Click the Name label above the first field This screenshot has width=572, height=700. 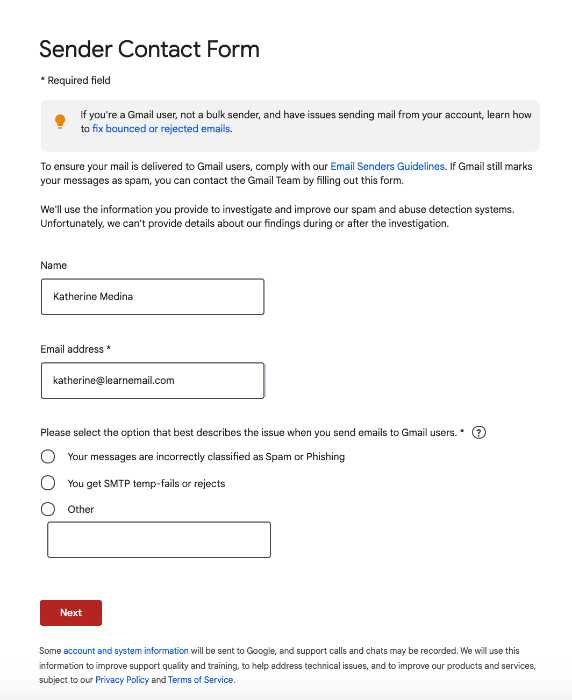[x=54, y=265]
